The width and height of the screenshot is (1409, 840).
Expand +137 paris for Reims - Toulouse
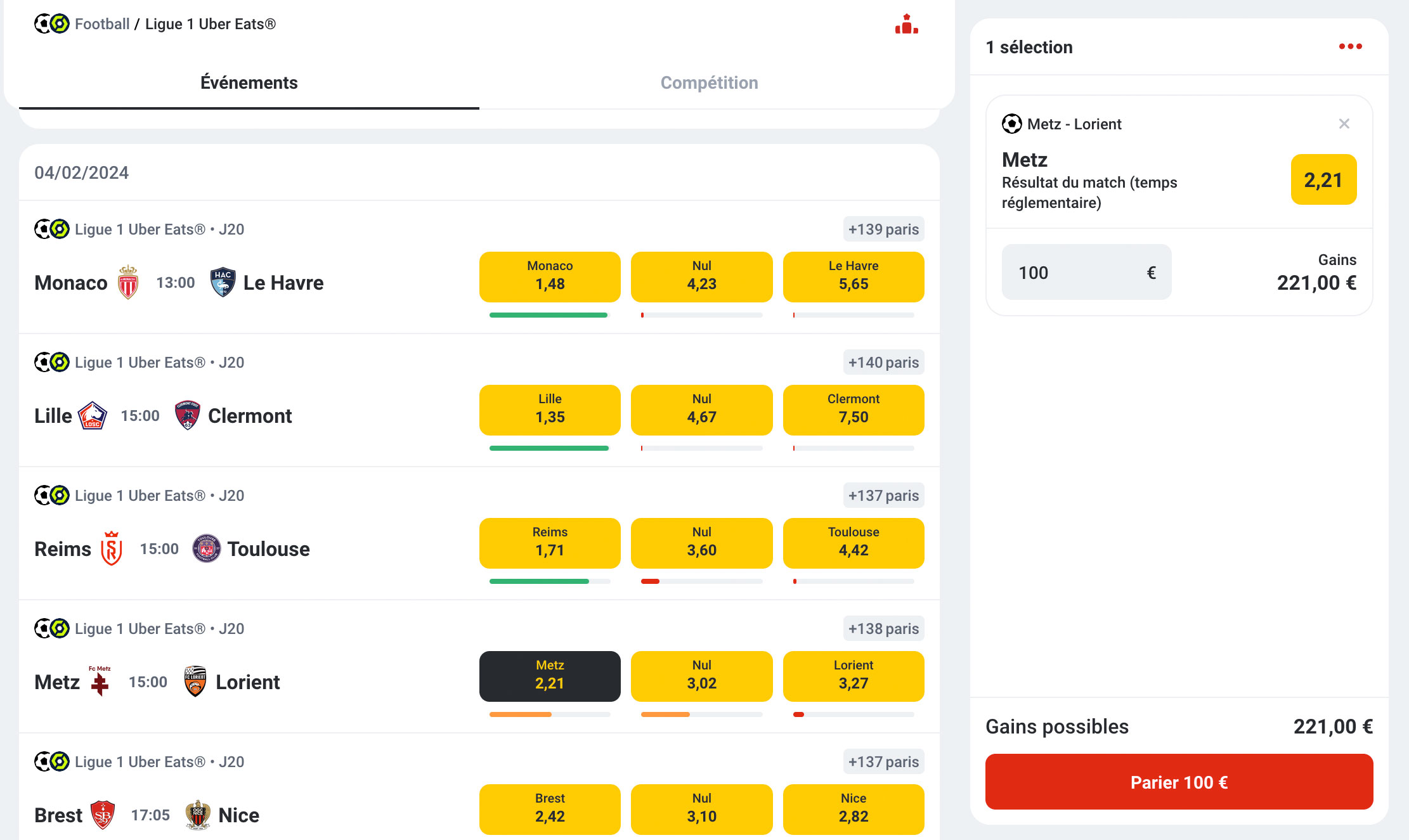(x=883, y=495)
